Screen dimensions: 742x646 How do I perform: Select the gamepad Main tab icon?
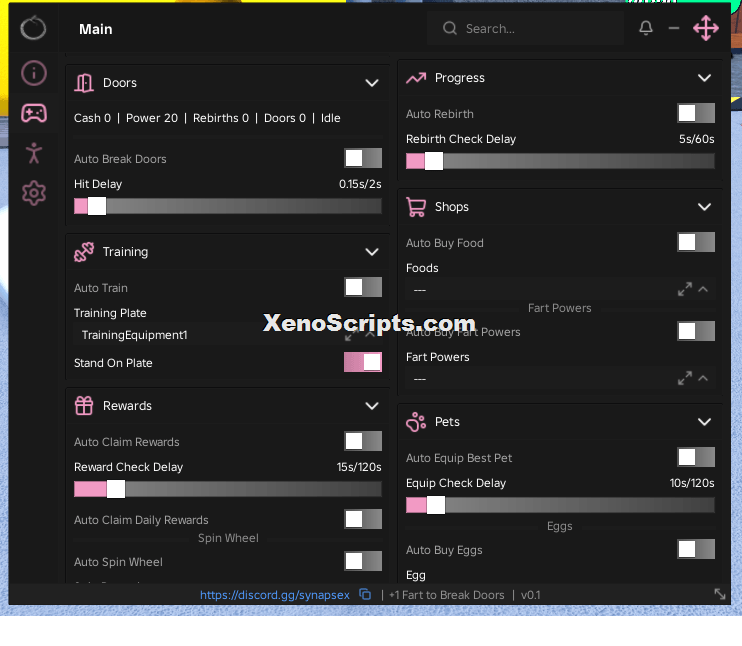[34, 113]
